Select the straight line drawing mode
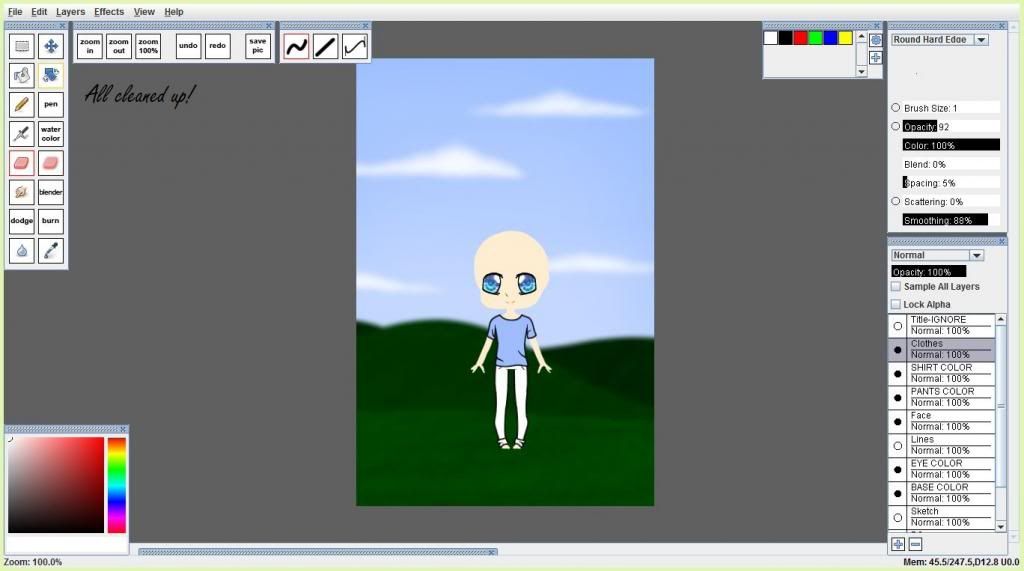The image size is (1024, 571). click(325, 46)
